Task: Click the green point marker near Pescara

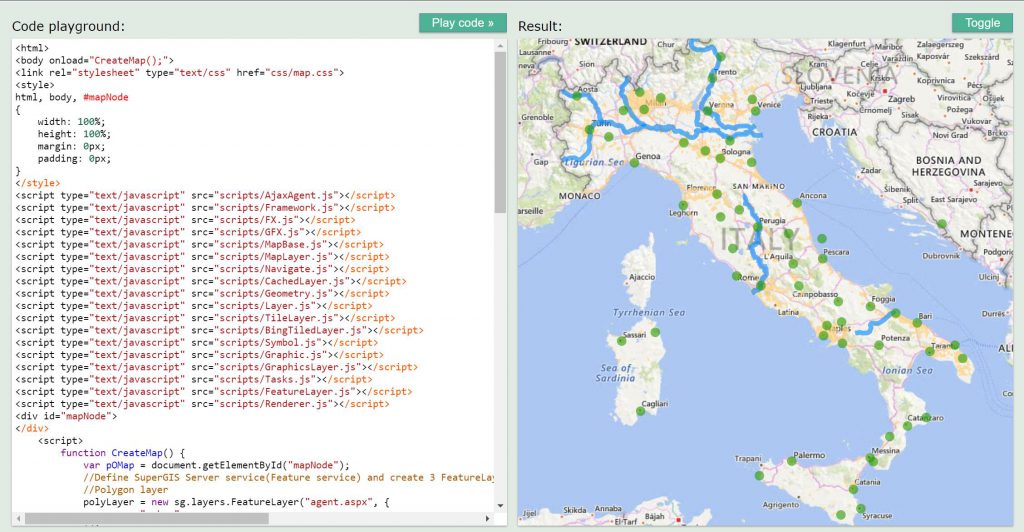Action: click(x=822, y=258)
